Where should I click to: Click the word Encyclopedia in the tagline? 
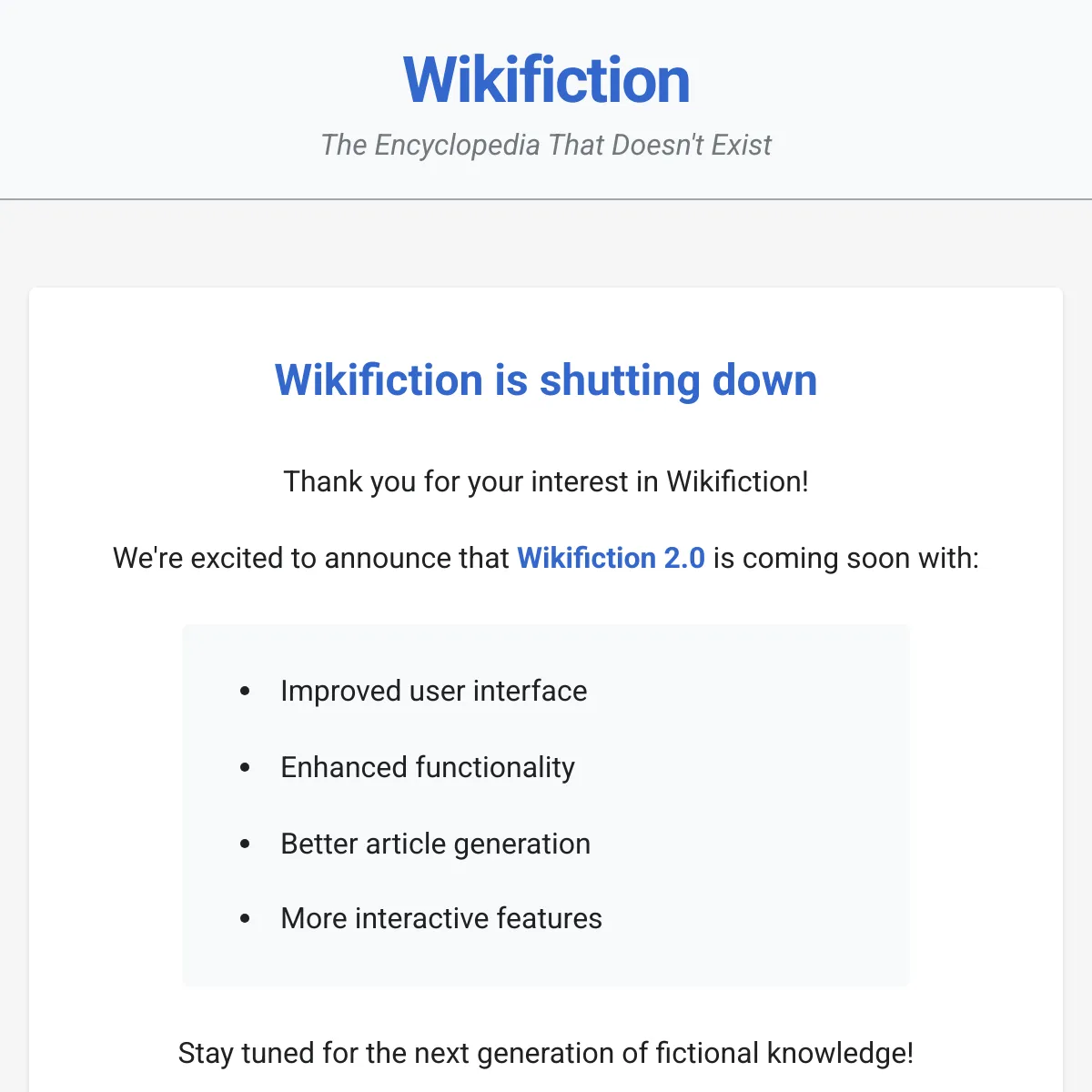pyautogui.click(x=457, y=145)
